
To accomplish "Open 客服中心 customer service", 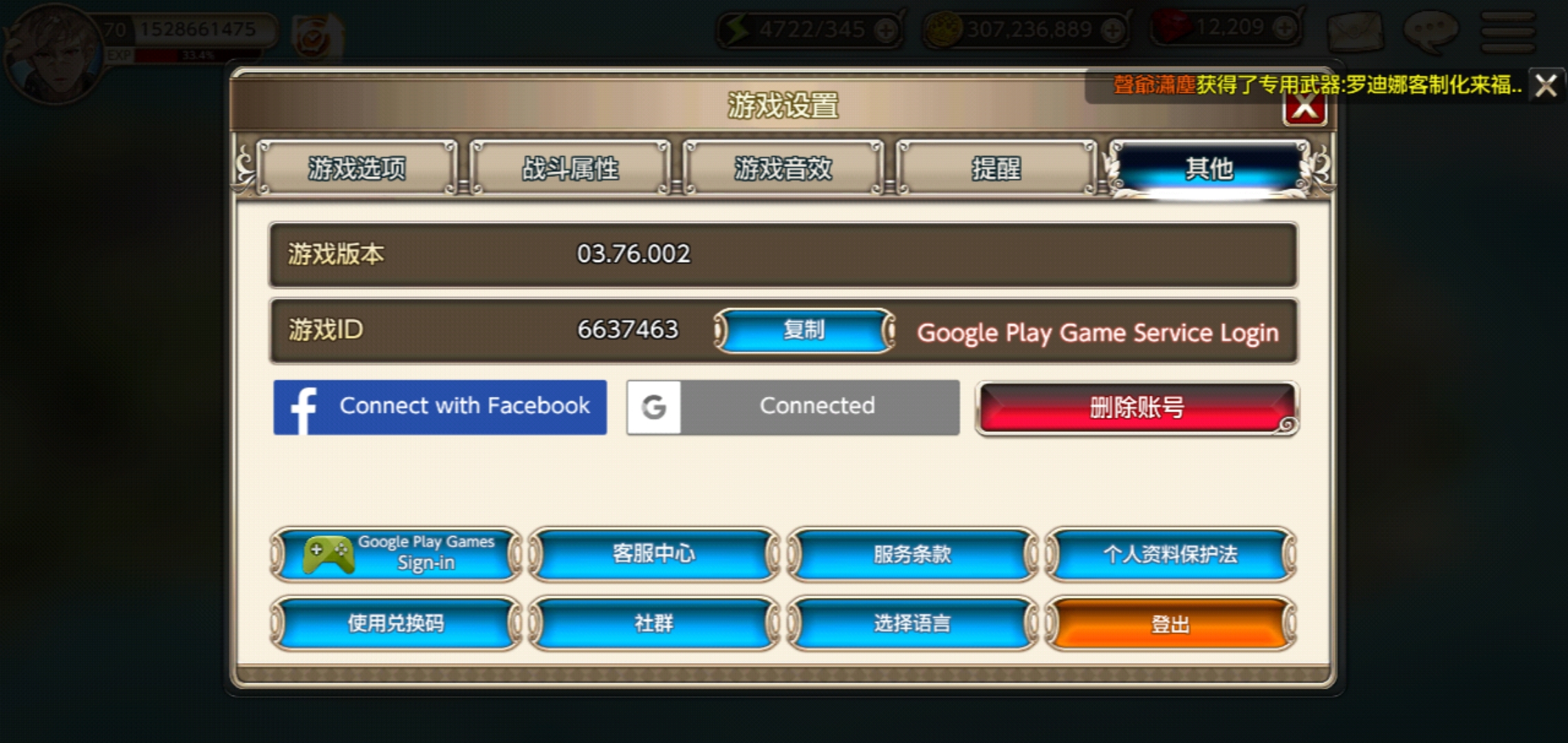I will point(654,554).
